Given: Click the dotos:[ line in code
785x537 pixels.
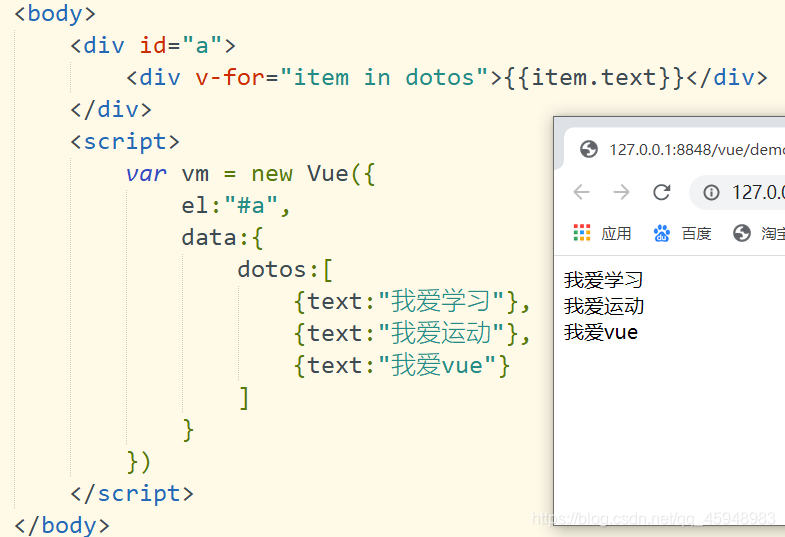Looking at the screenshot, I should [x=285, y=270].
